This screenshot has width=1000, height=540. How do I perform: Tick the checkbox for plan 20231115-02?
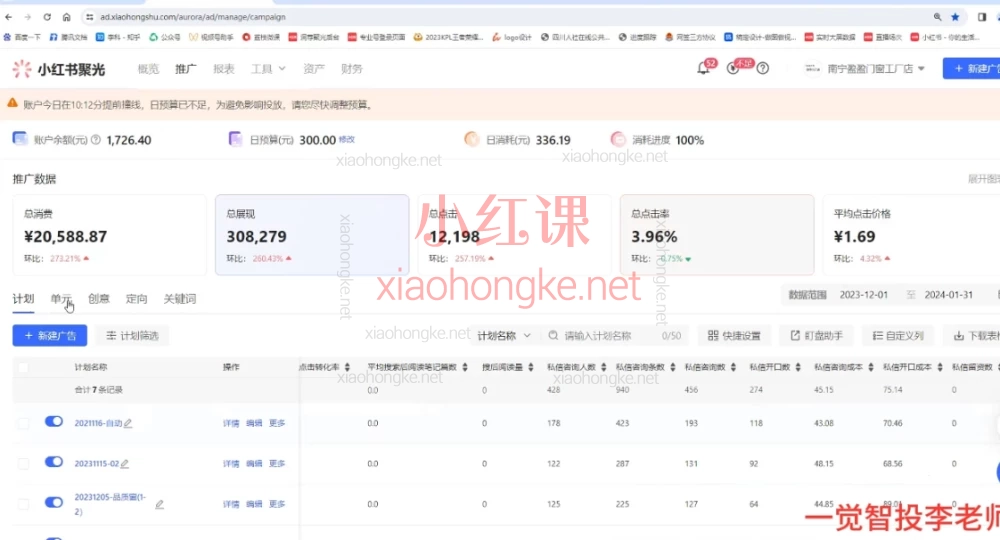(x=23, y=463)
